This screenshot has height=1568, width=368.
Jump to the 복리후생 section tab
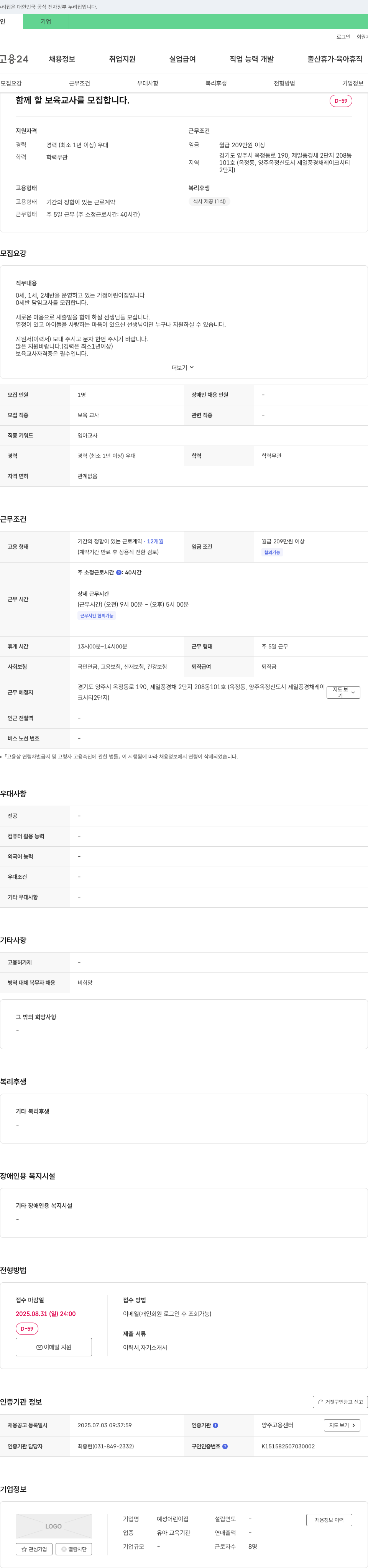[216, 83]
